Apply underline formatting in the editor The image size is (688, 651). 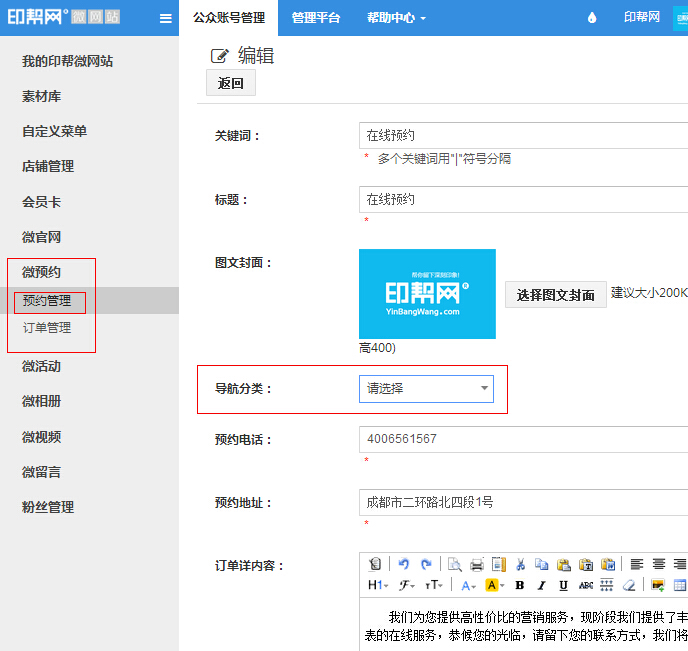coord(563,585)
